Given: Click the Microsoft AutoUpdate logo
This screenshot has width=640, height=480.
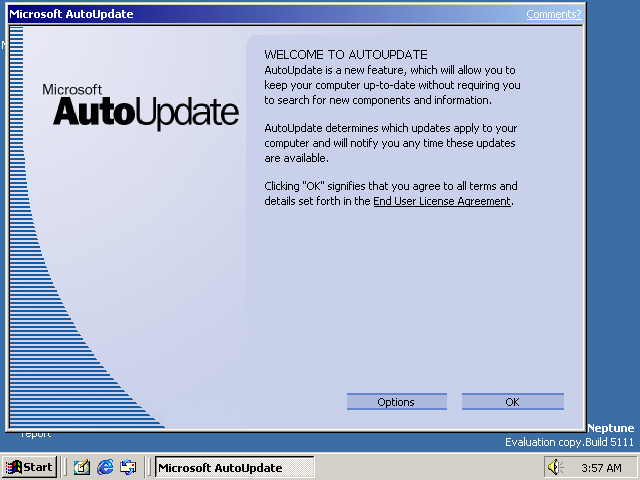Looking at the screenshot, I should [140, 107].
